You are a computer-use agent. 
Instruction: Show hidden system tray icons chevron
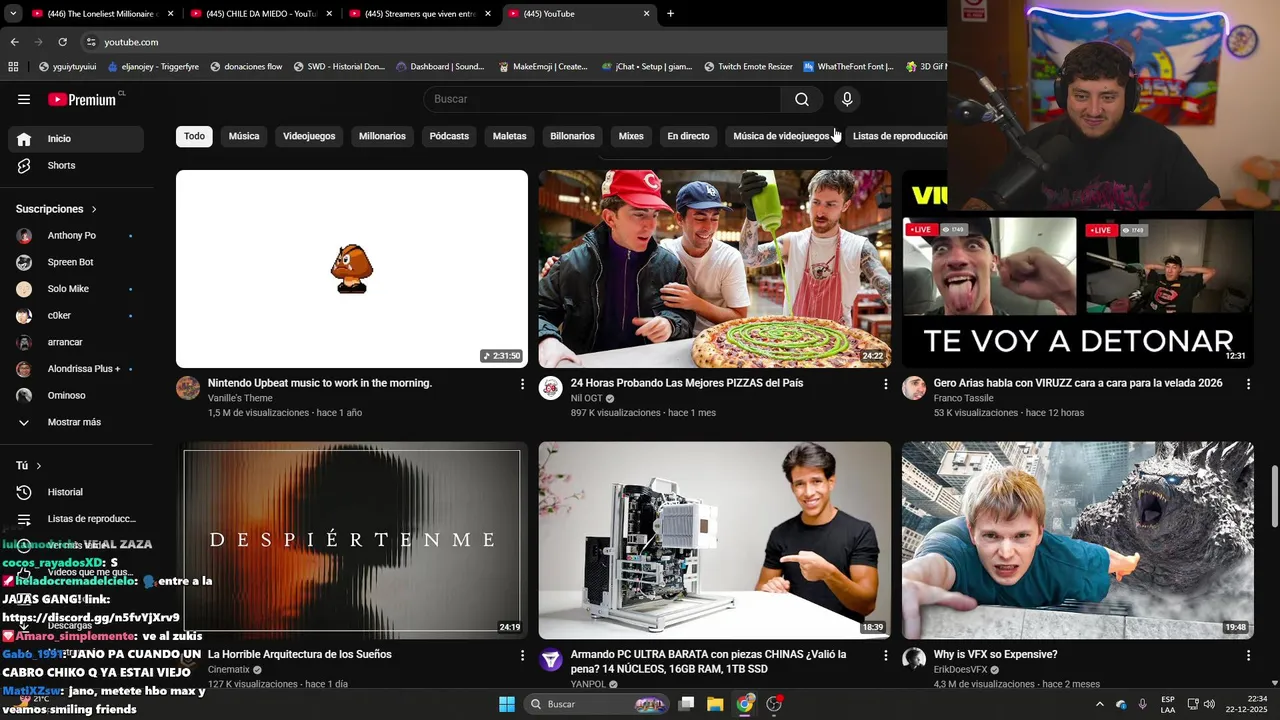1100,704
